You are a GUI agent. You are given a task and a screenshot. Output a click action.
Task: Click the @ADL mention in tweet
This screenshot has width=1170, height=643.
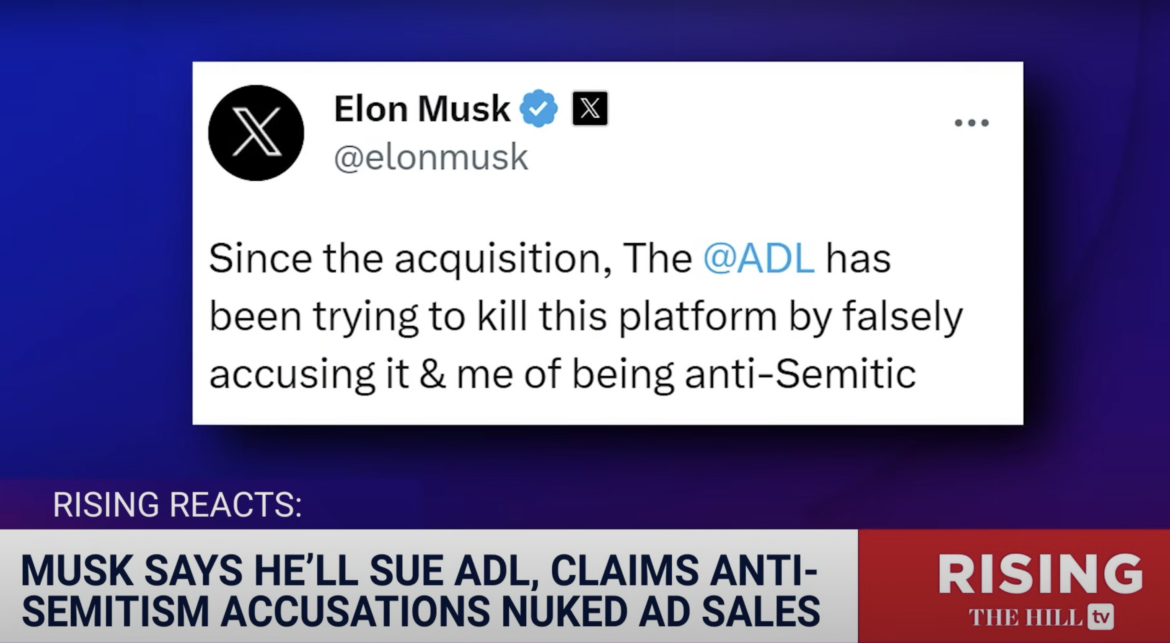(x=759, y=258)
